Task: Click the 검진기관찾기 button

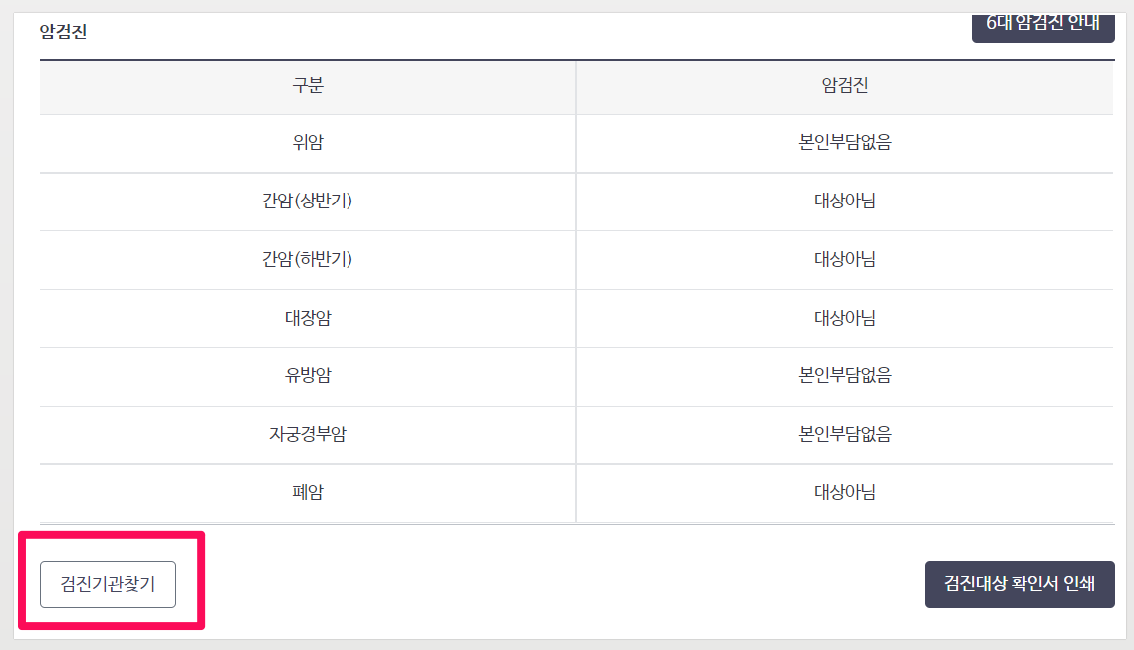Action: (108, 584)
